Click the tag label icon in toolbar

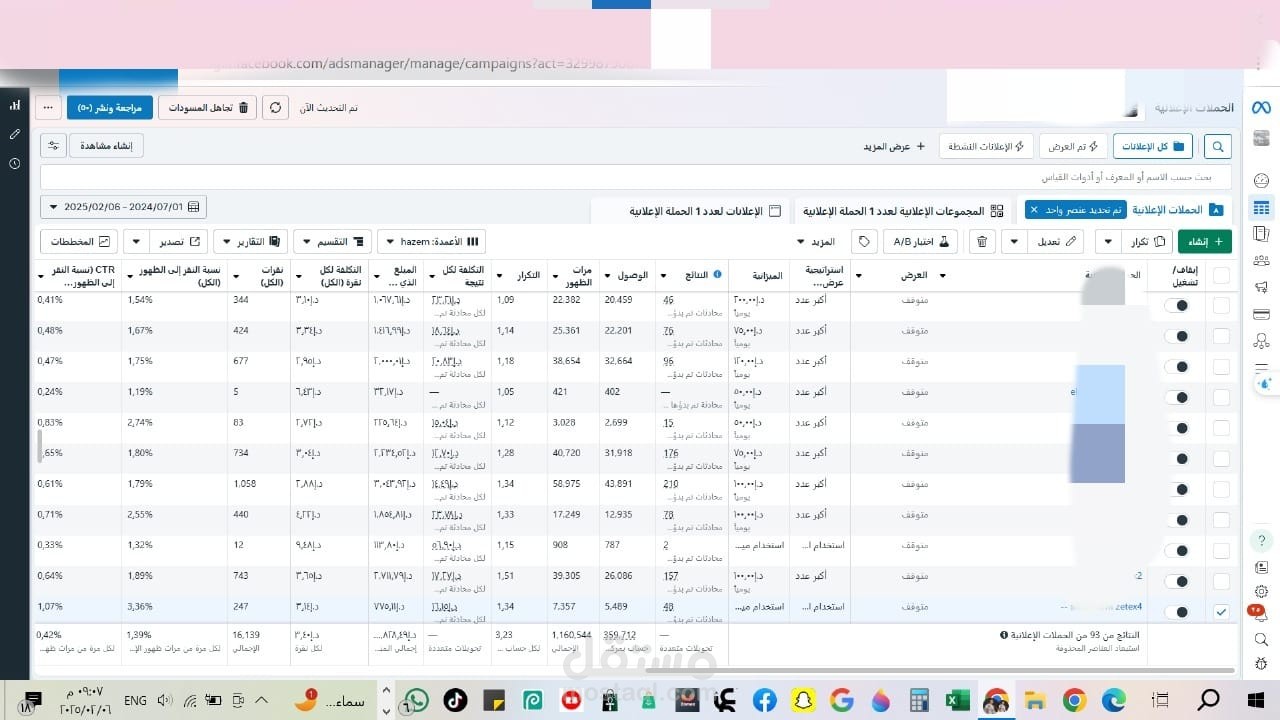coord(865,241)
